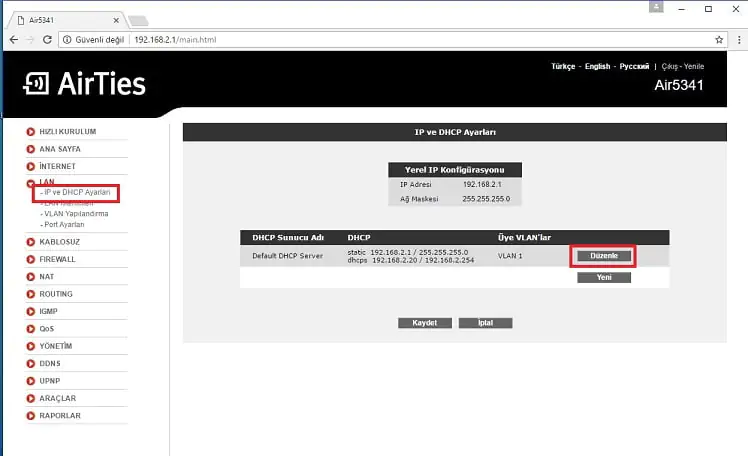Click the browser forward arrow
Screen dimensions: 748x456
pos(30,40)
